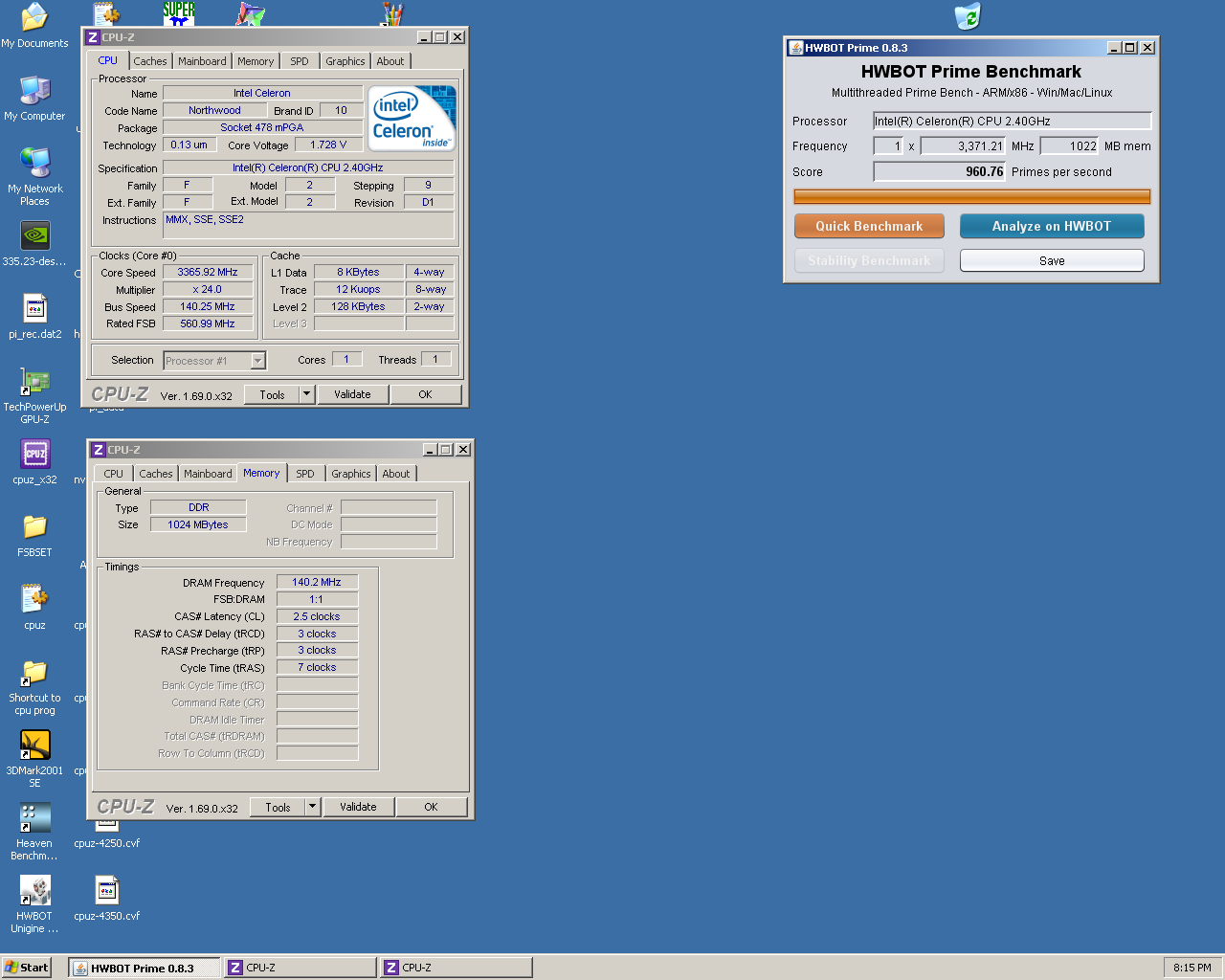This screenshot has height=980, width=1225.
Task: Click Analyze on HWBOT button
Action: [x=1052, y=226]
